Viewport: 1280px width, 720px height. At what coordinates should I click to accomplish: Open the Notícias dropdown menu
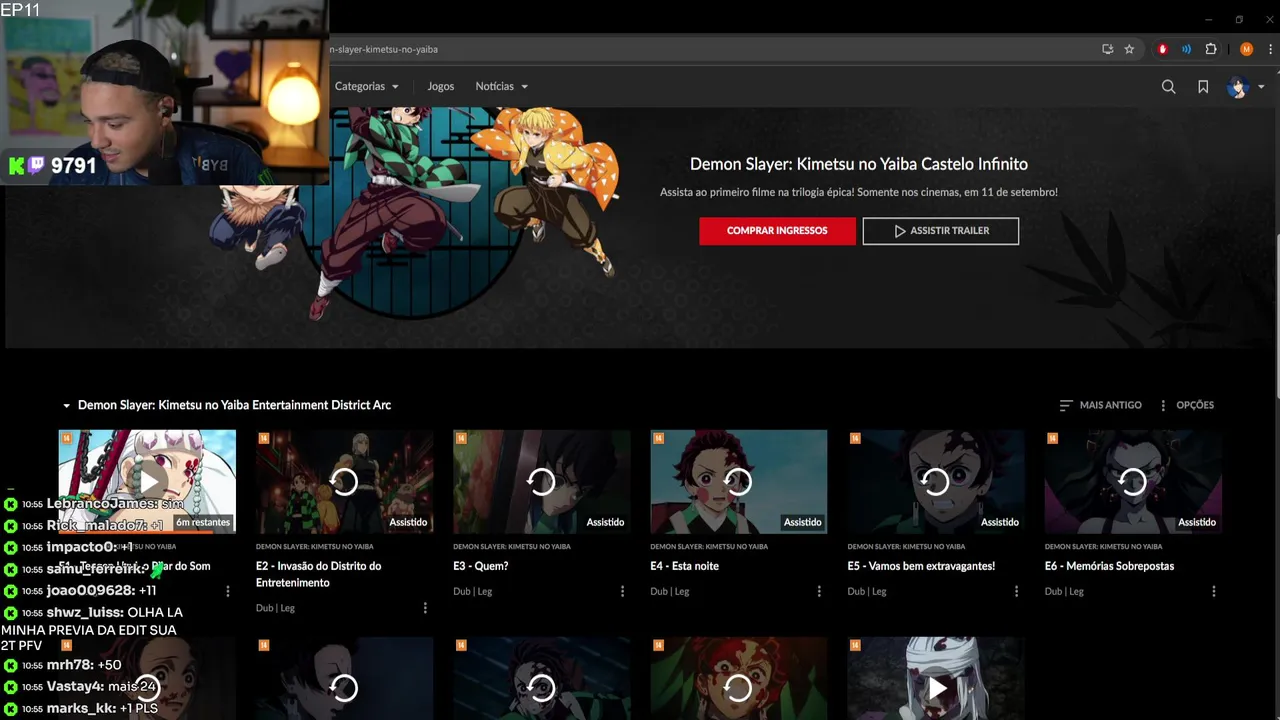(501, 86)
